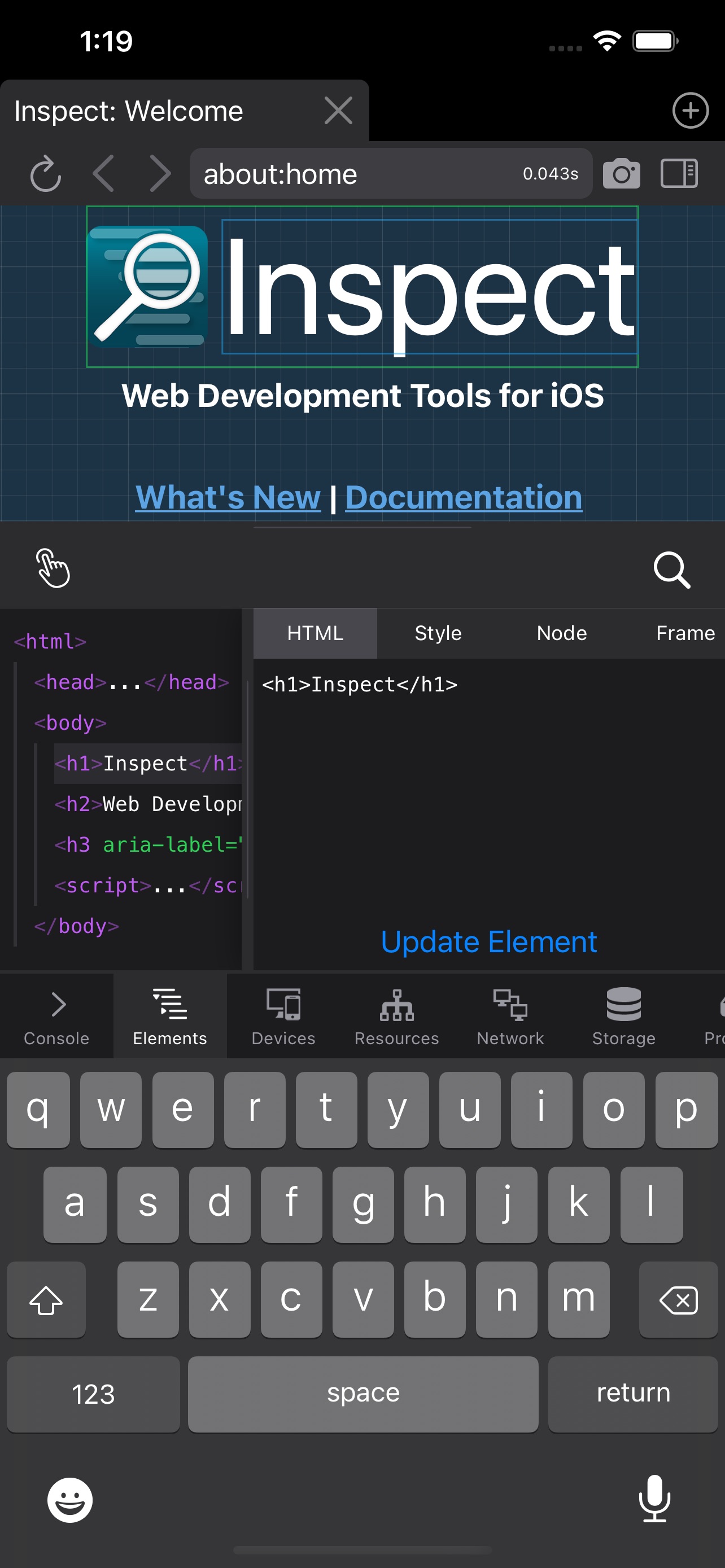Open a new tab with the plus icon
This screenshot has height=1568, width=725.
pyautogui.click(x=691, y=111)
